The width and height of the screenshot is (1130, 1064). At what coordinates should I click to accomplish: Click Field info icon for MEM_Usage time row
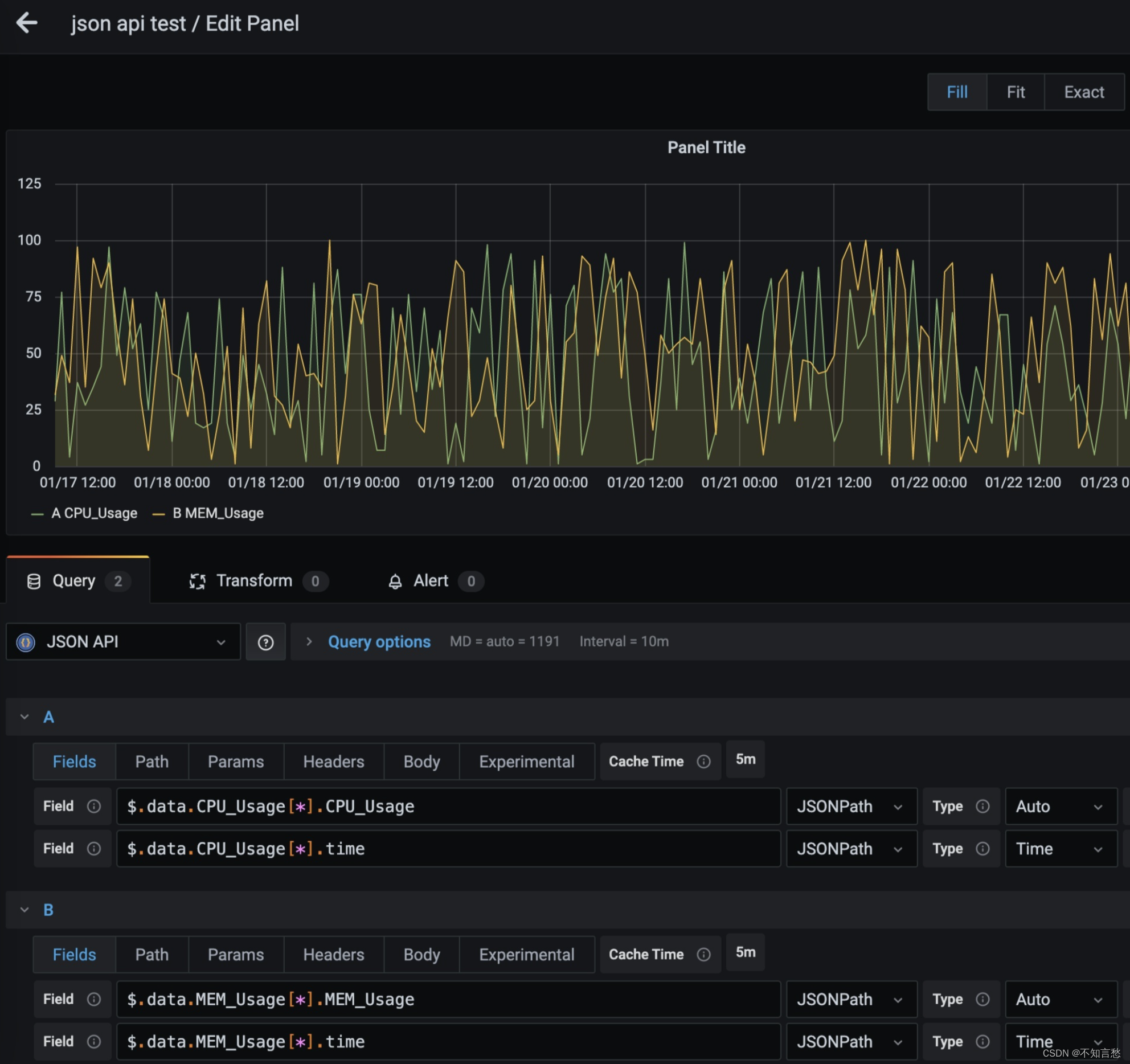[x=94, y=1041]
